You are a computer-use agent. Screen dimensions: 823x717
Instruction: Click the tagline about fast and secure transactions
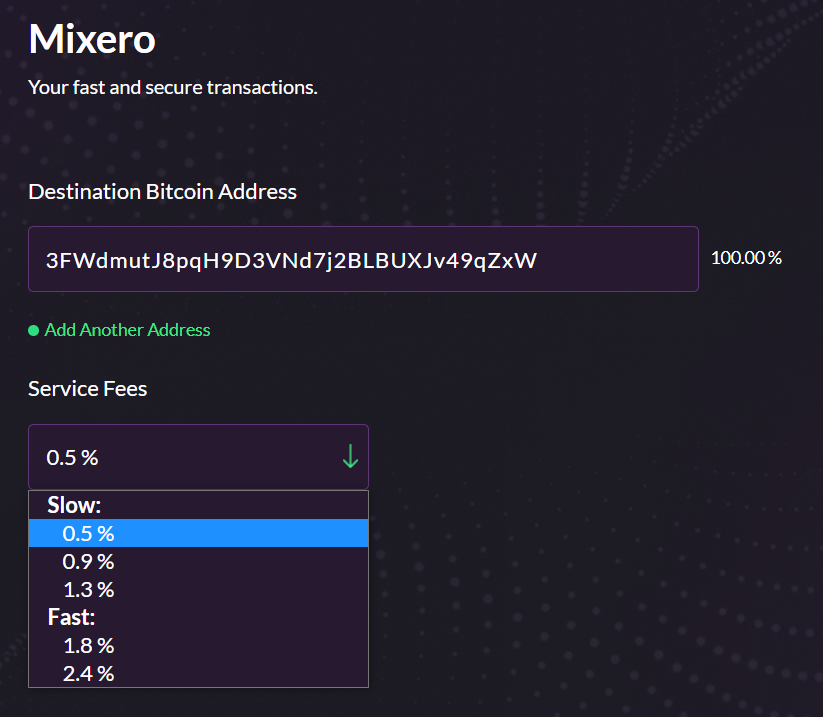[173, 87]
